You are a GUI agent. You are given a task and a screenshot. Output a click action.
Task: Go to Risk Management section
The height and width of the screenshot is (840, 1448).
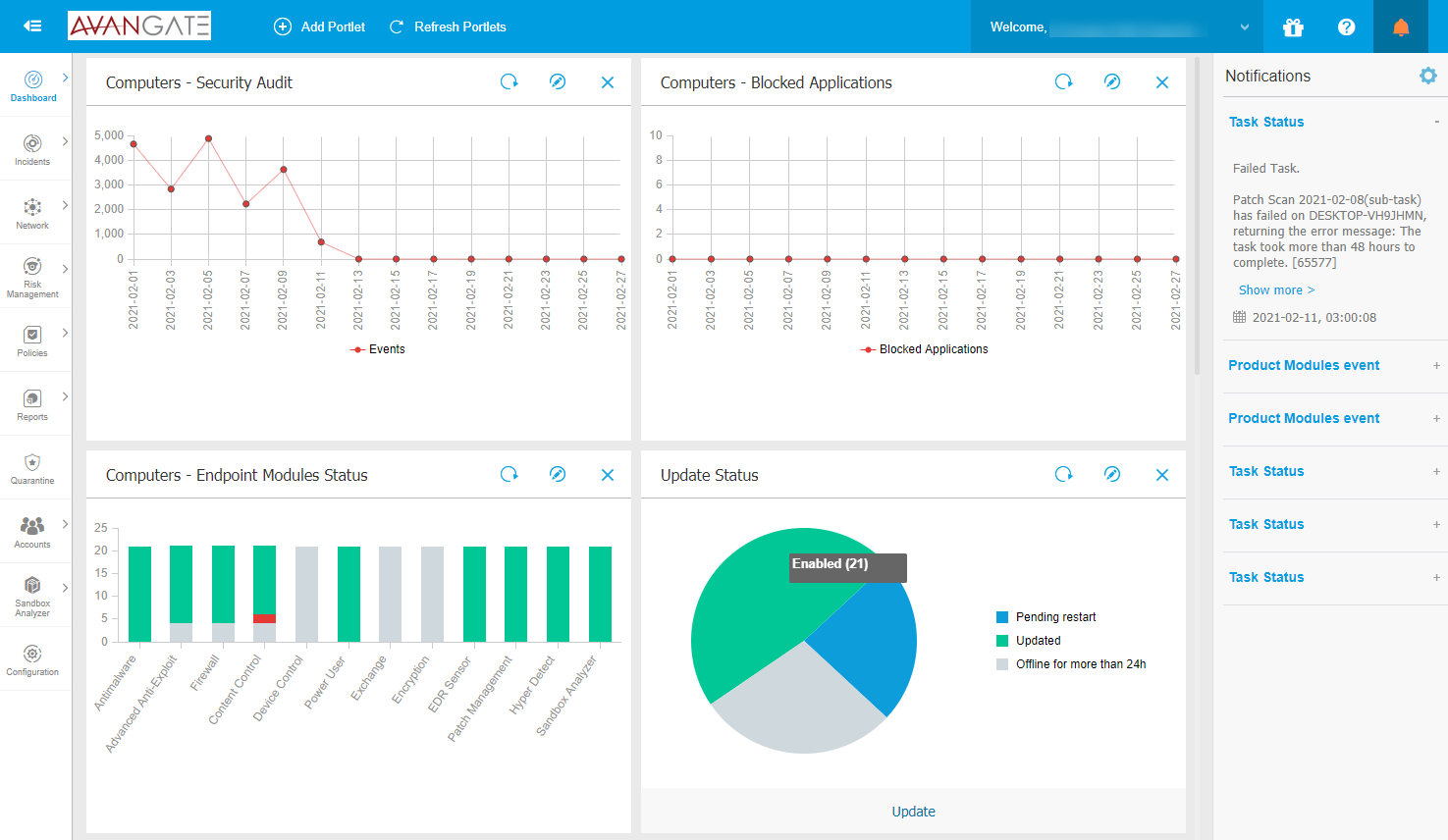click(32, 277)
